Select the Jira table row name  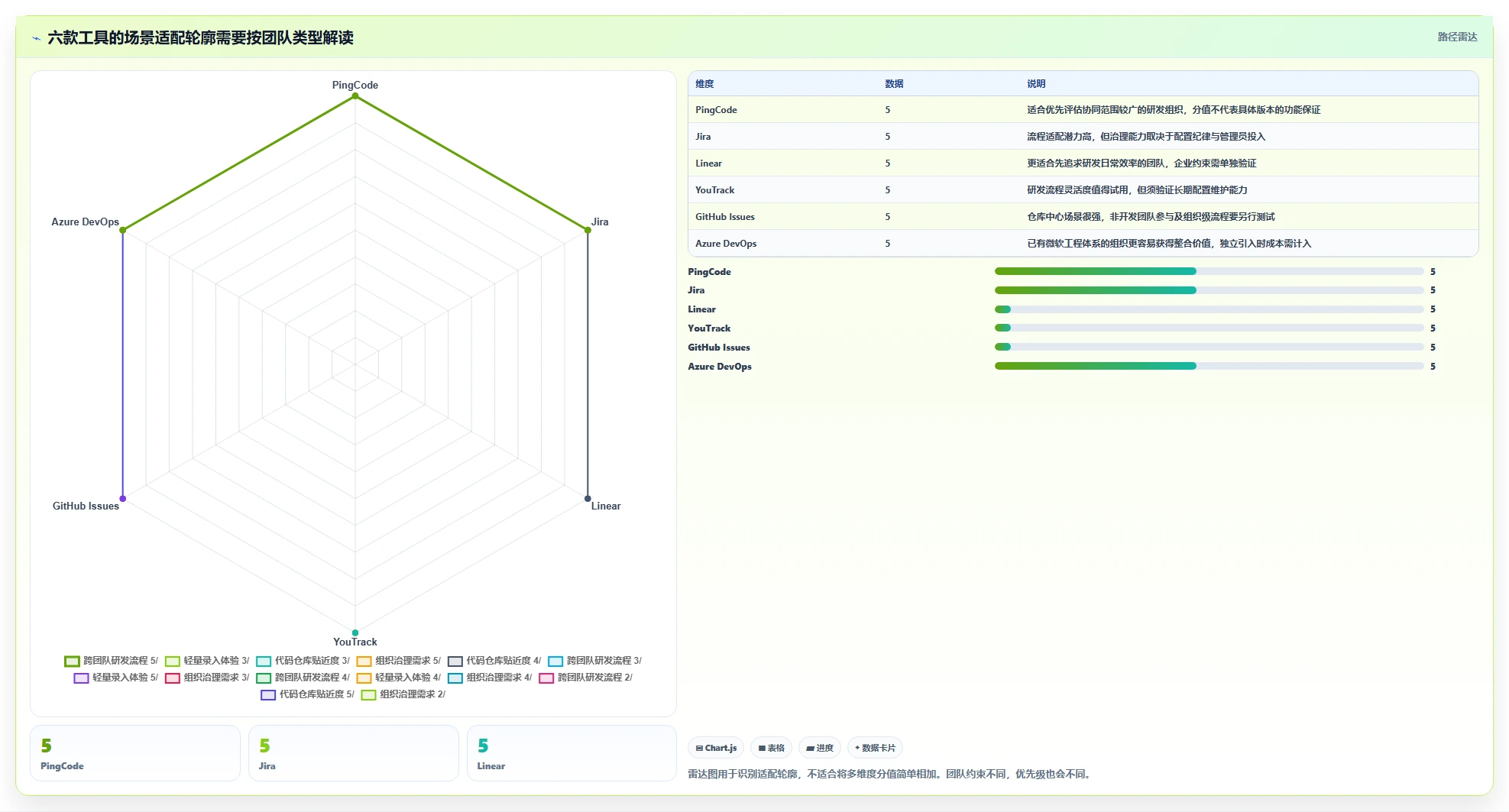(x=703, y=137)
